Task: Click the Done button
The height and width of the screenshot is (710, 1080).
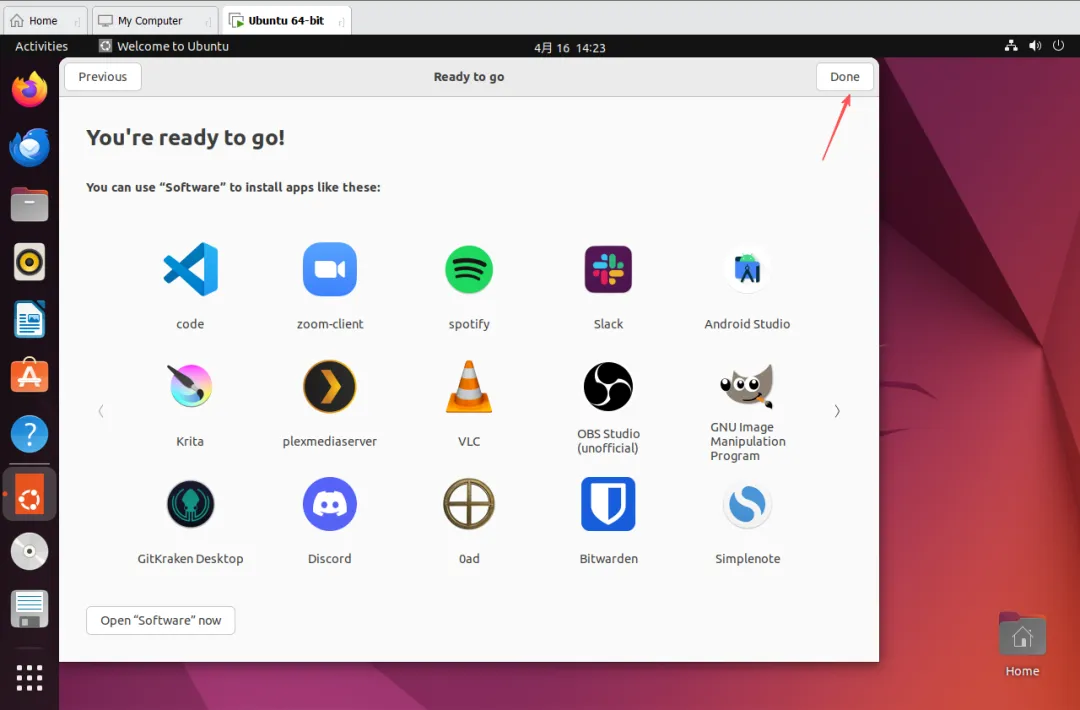Action: (844, 76)
